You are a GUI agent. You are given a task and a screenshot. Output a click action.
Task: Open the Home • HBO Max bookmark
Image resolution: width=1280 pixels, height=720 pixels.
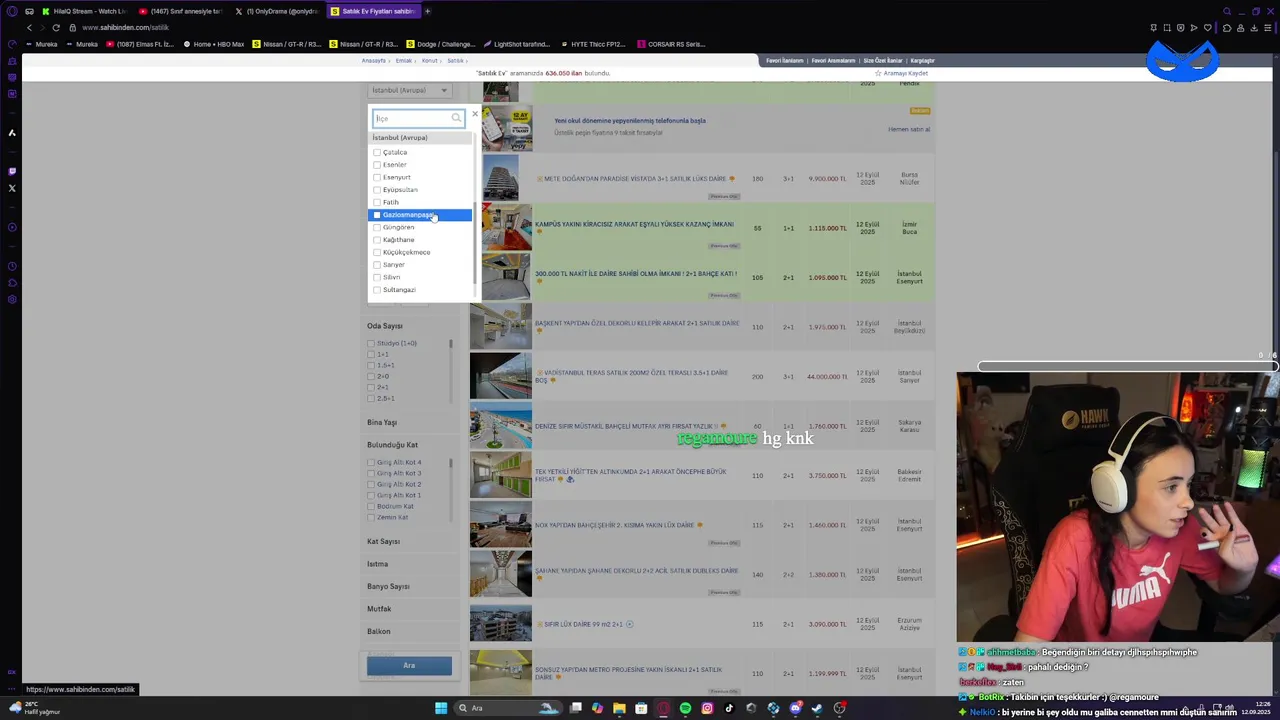point(214,44)
